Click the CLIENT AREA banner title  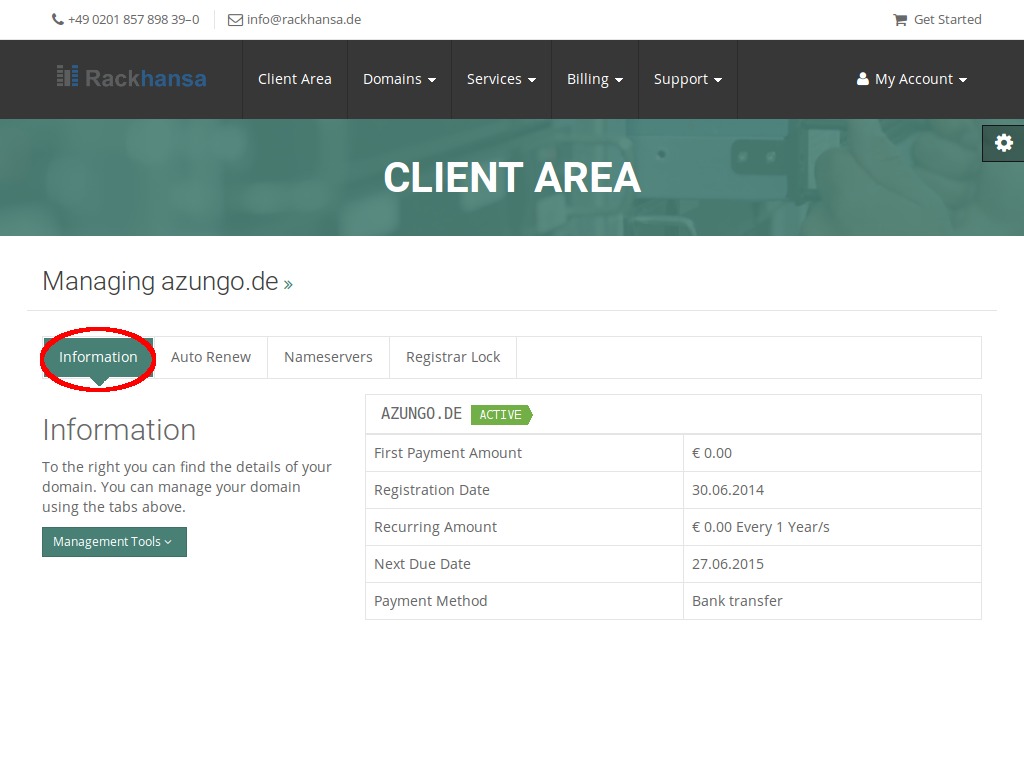[x=512, y=178]
